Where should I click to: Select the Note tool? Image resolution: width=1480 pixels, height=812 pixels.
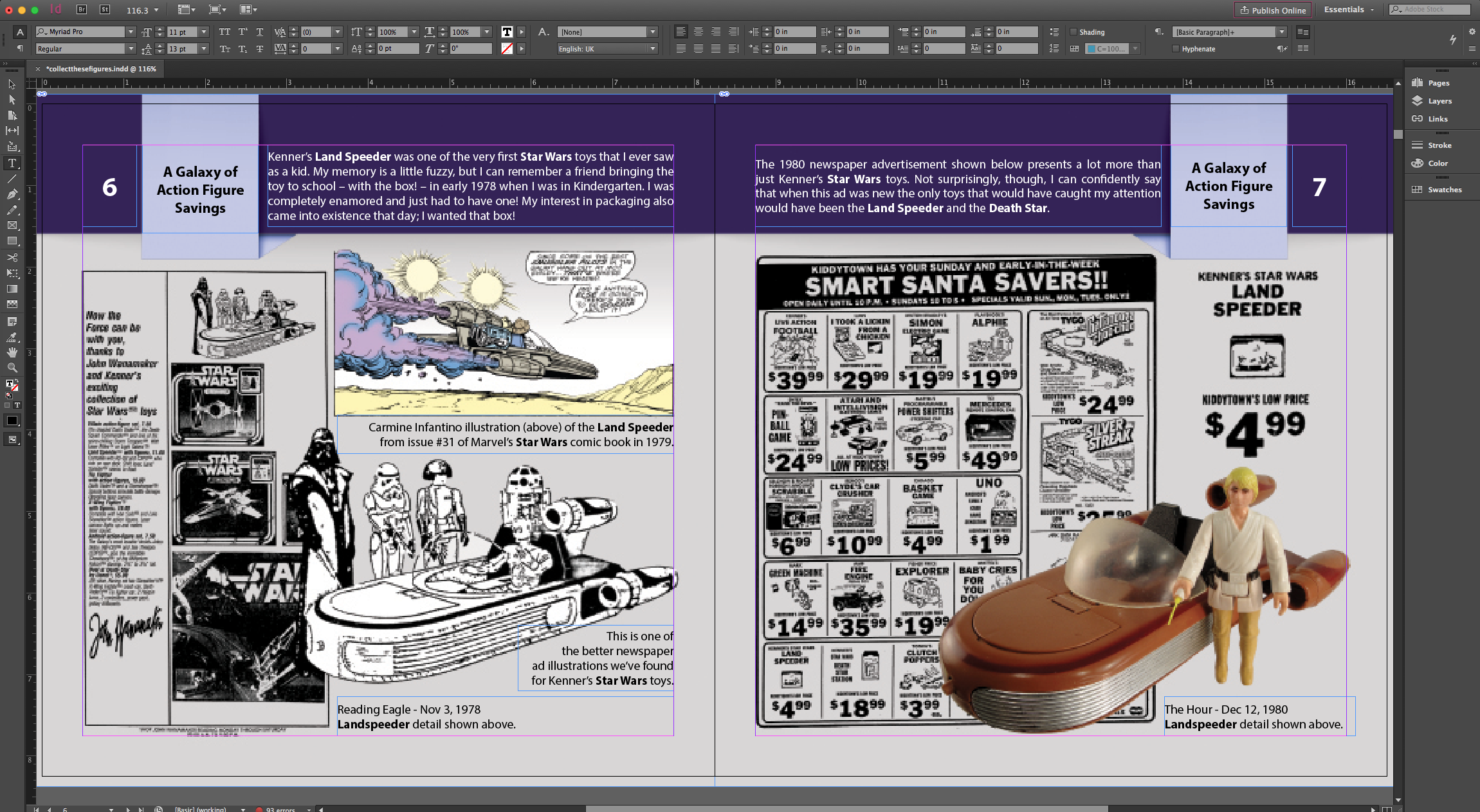[x=12, y=321]
